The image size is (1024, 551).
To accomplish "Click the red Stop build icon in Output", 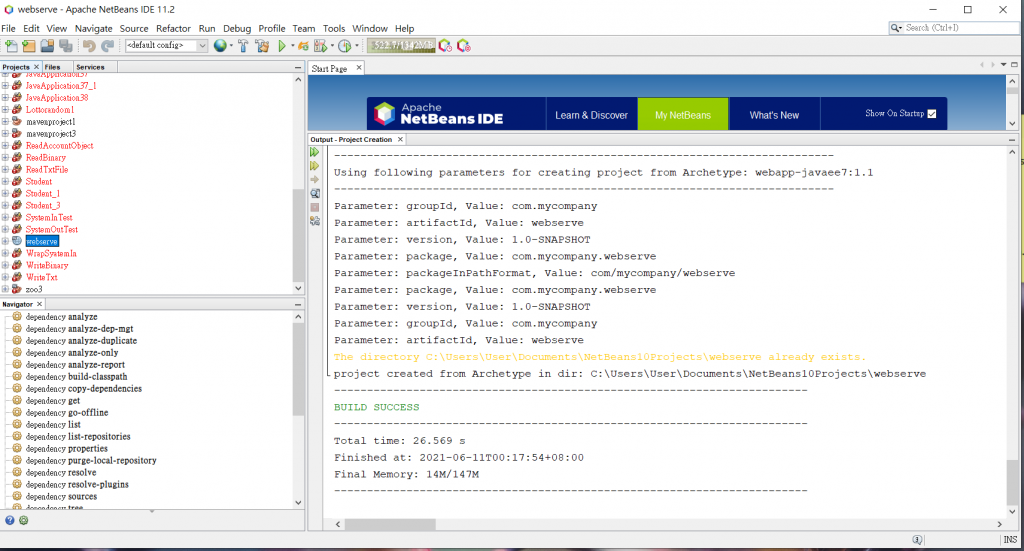I will click(x=315, y=207).
